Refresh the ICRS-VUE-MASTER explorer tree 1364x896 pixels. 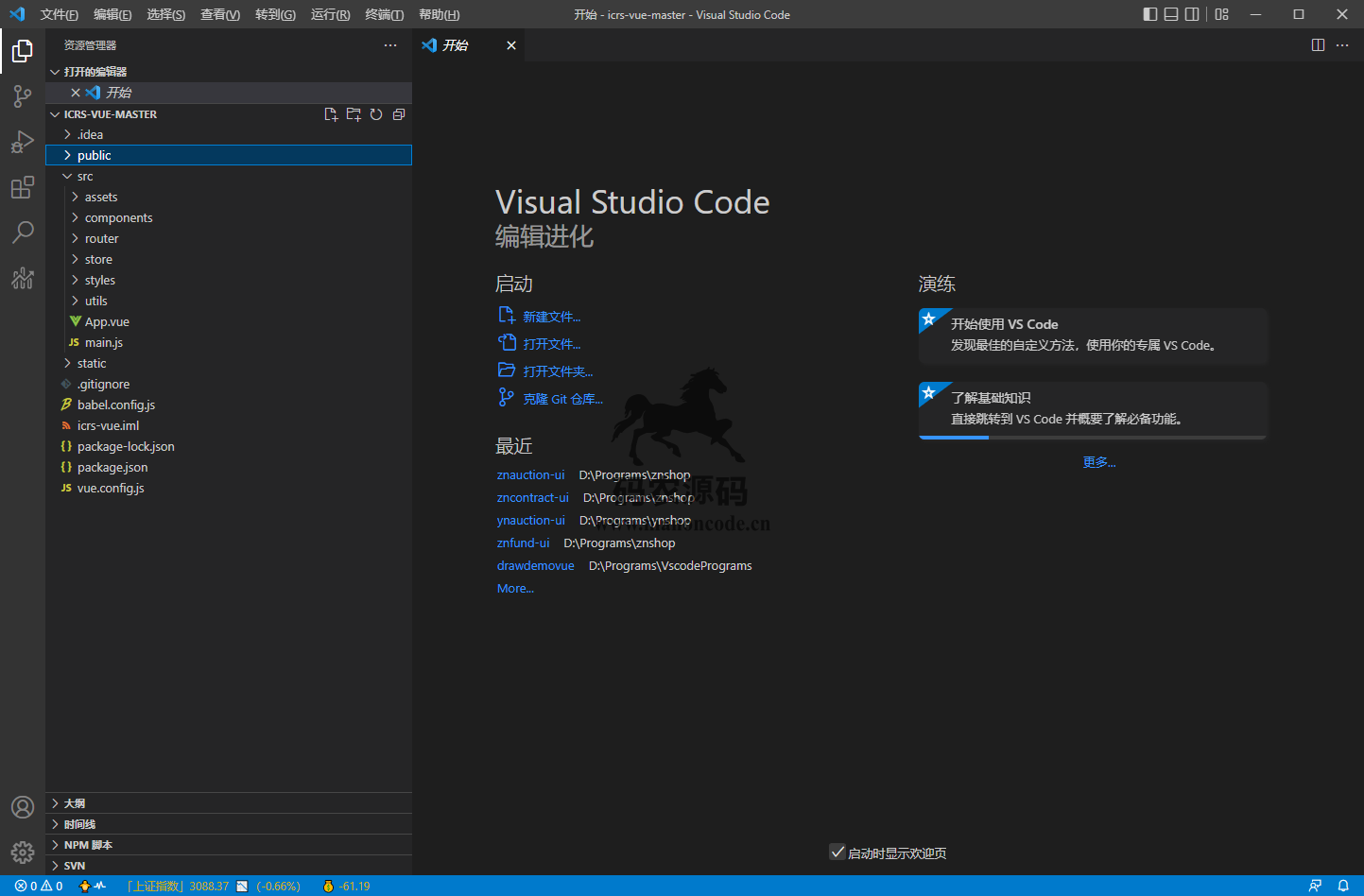[x=376, y=114]
